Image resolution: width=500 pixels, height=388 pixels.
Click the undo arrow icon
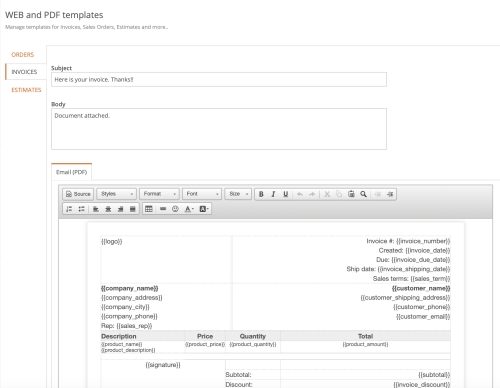300,194
